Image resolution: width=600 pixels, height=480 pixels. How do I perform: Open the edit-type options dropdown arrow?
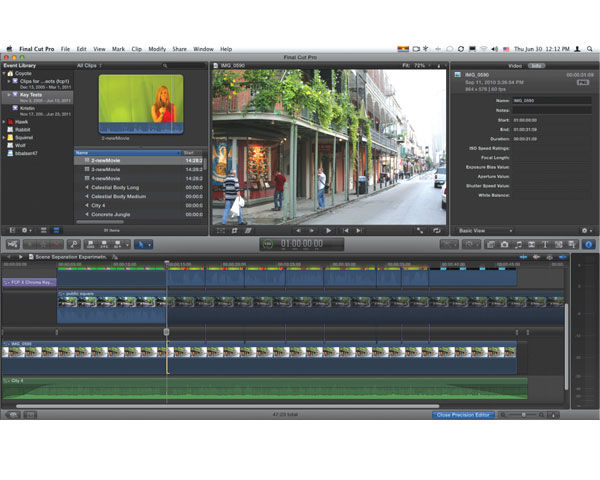tap(127, 244)
